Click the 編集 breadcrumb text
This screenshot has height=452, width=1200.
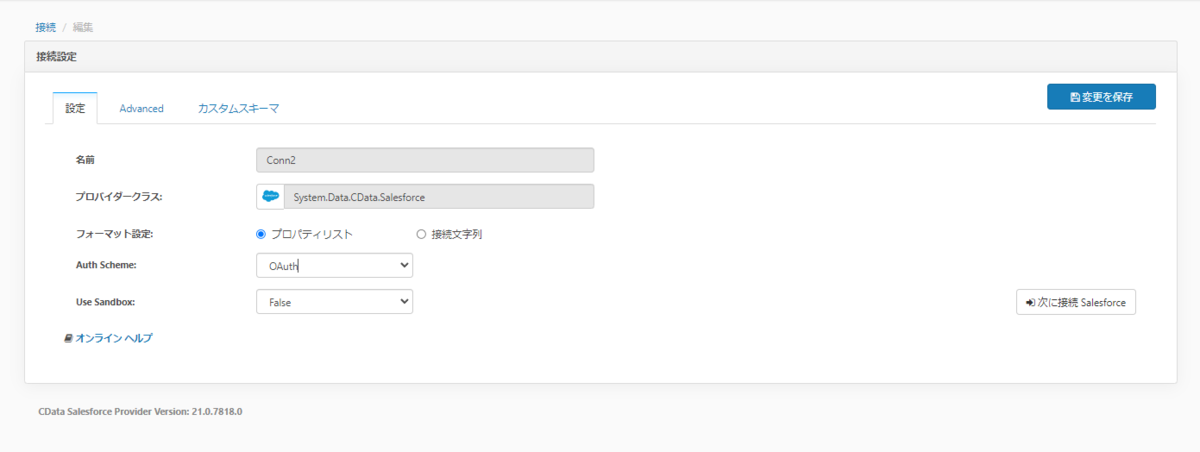(x=84, y=27)
